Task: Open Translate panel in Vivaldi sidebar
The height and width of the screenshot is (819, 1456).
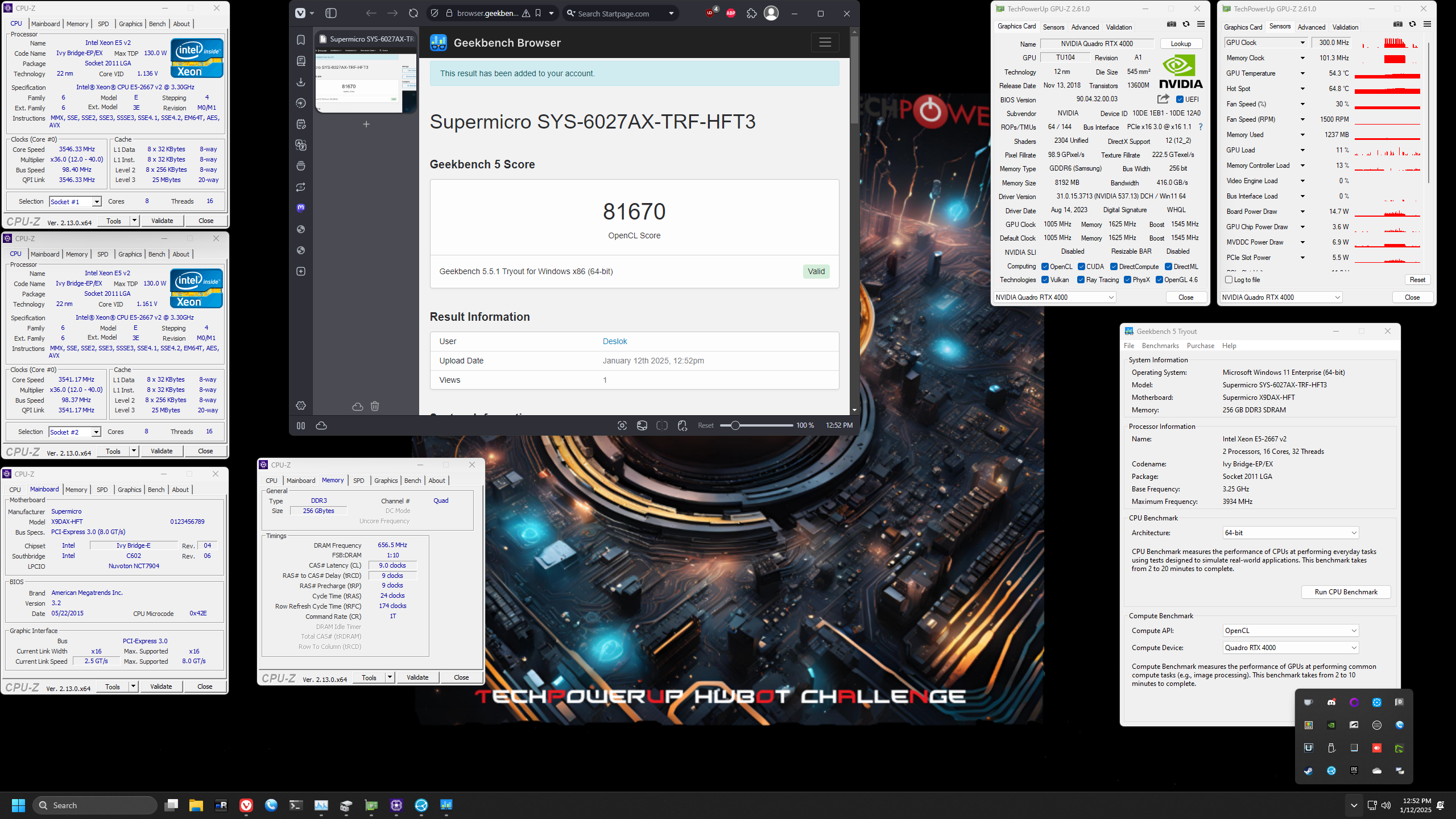Action: pyautogui.click(x=301, y=145)
